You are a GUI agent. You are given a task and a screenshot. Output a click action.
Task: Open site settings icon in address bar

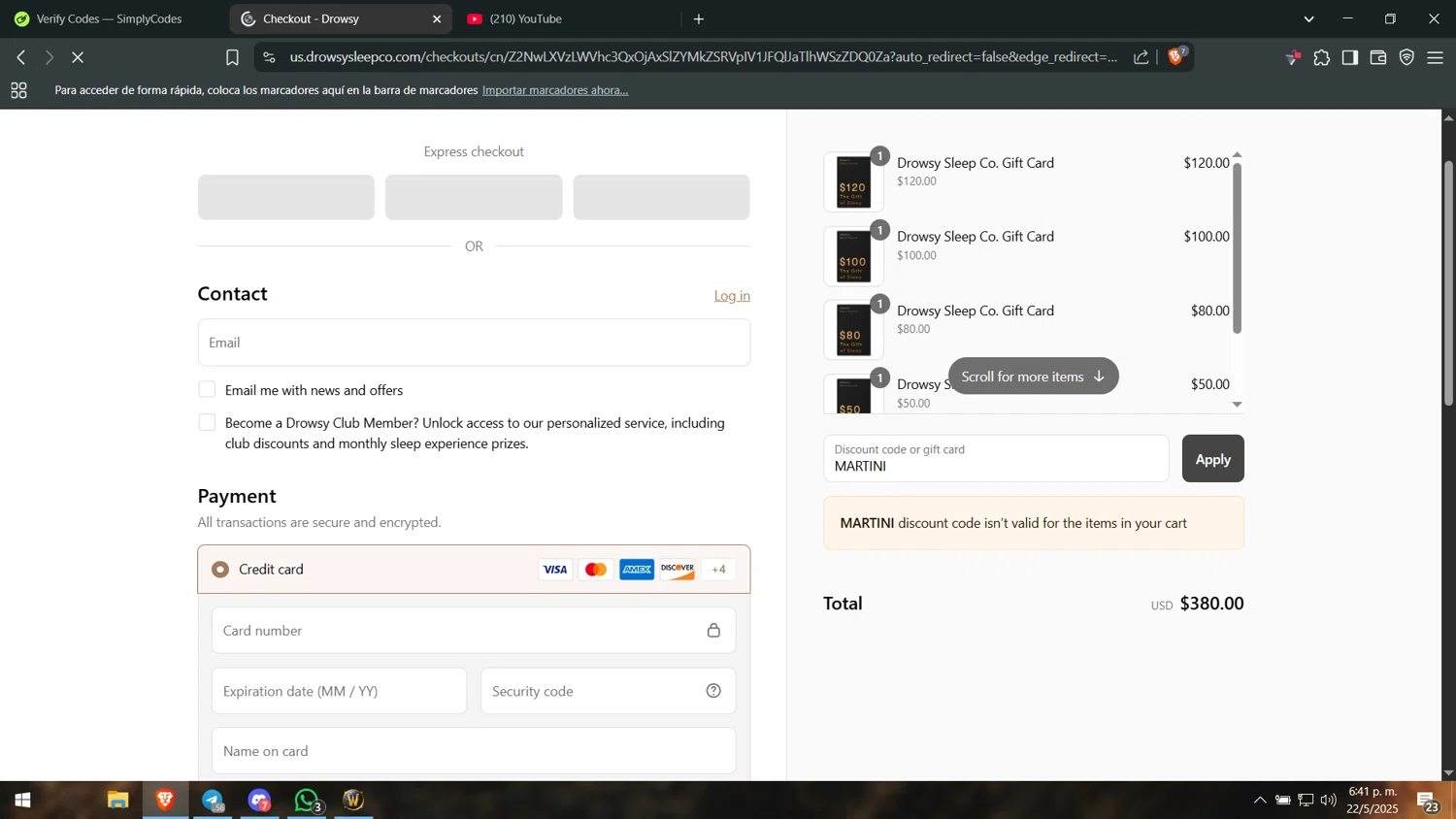pyautogui.click(x=269, y=58)
